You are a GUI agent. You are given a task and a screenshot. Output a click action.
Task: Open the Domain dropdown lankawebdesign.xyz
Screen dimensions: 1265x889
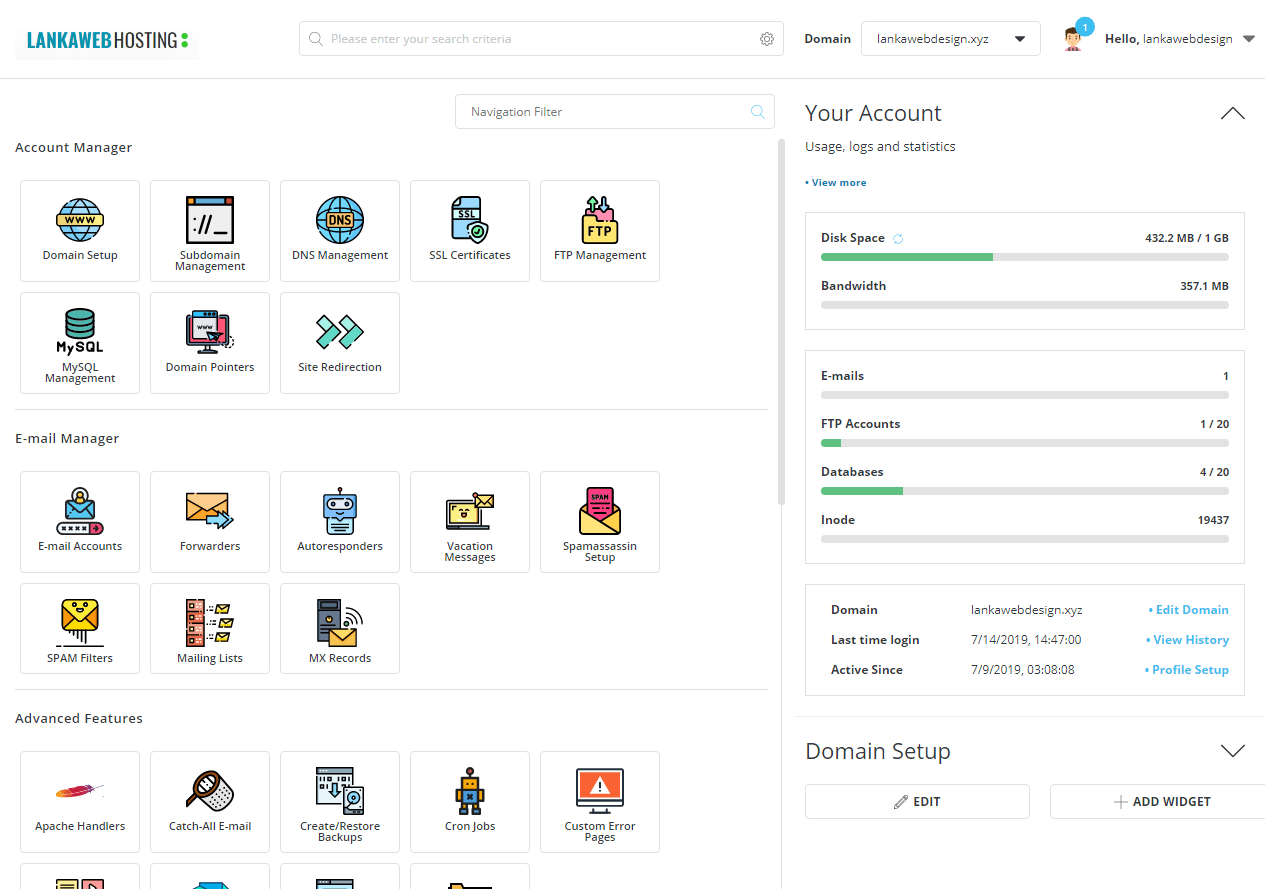click(951, 39)
